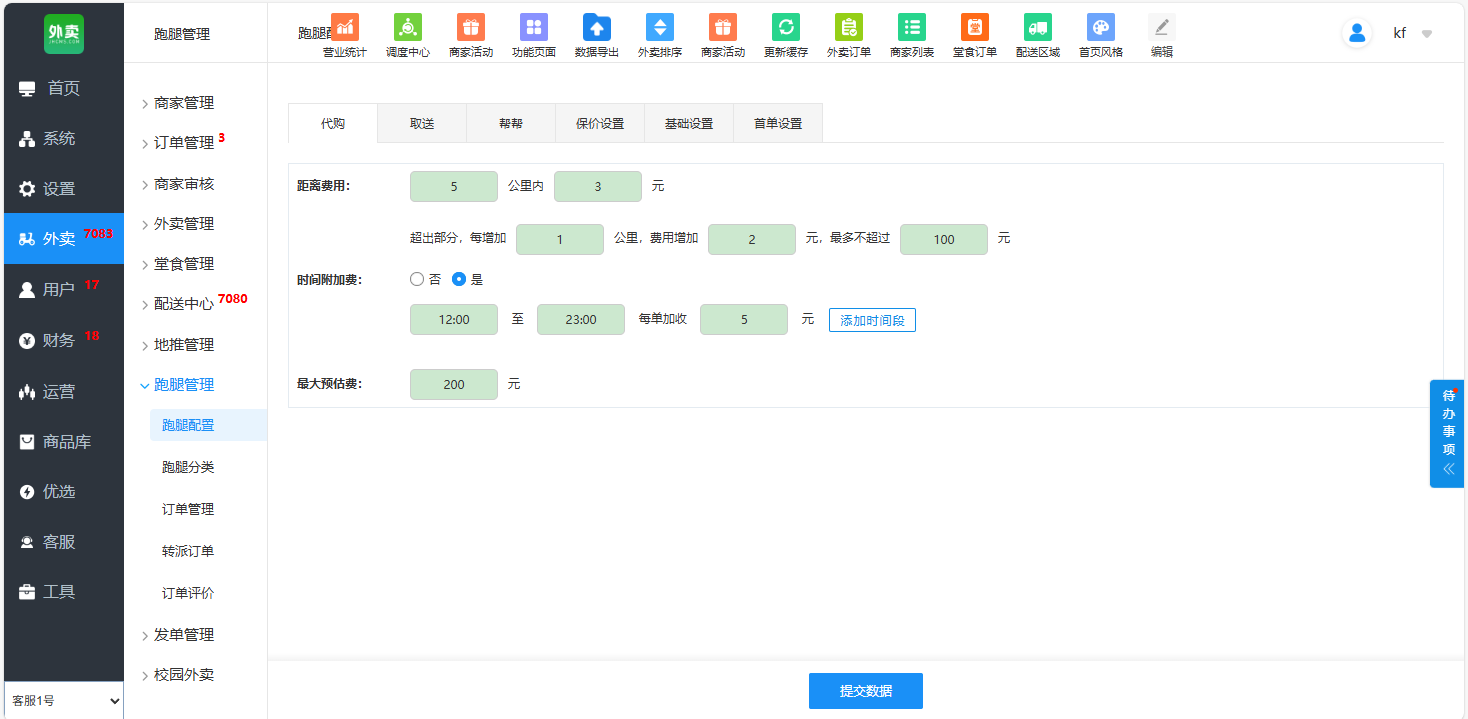Open the 首页风格 palette icon
This screenshot has height=719, width=1468.
coord(1100,28)
